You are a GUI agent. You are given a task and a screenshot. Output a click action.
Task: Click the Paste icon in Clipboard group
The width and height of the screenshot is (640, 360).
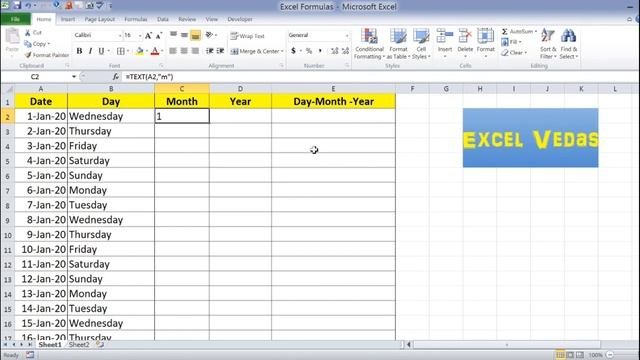(x=12, y=37)
